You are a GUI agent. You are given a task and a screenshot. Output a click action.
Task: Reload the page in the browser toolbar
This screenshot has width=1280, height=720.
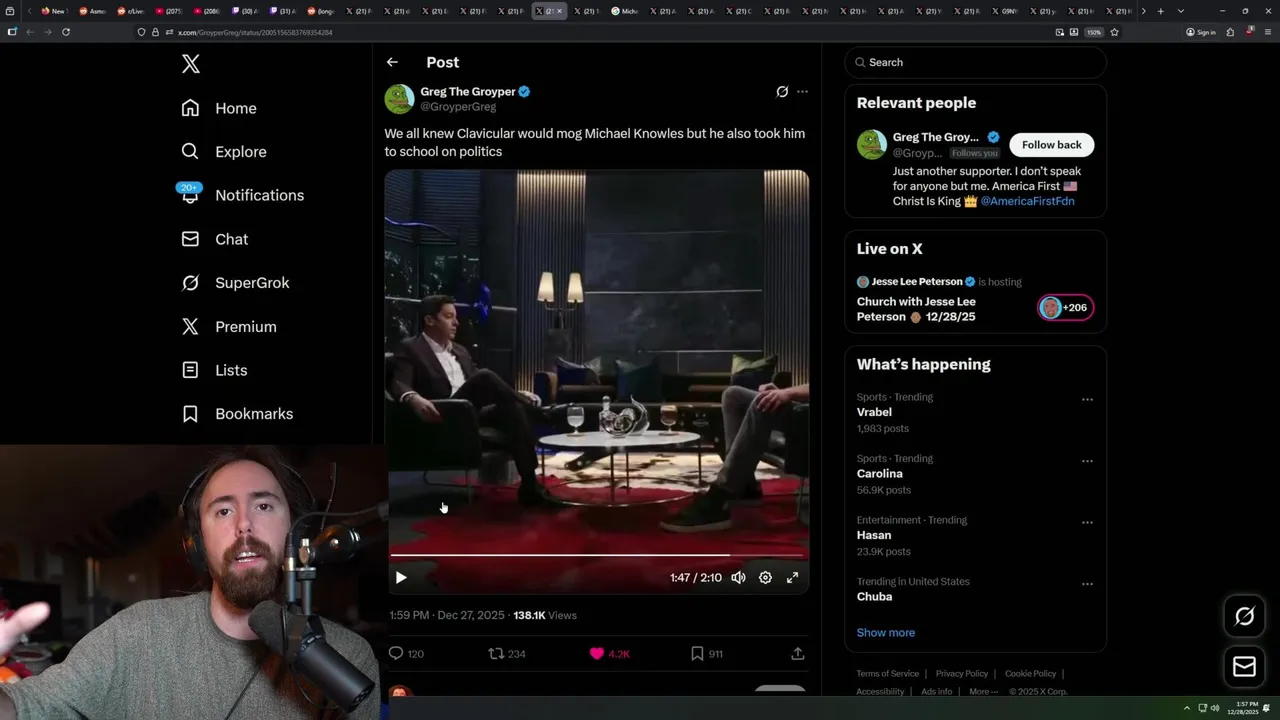66,32
